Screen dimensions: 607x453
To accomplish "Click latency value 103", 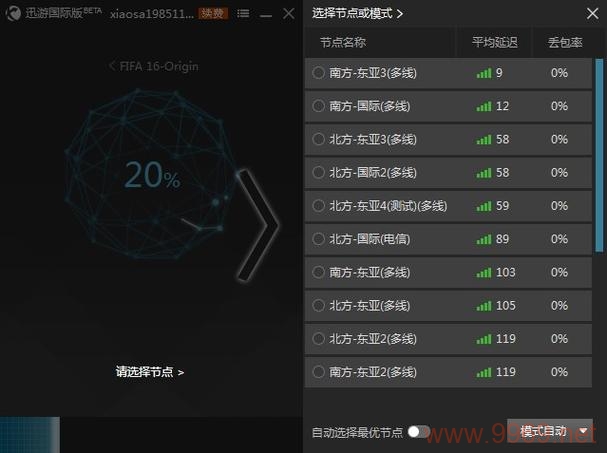I will point(506,272).
